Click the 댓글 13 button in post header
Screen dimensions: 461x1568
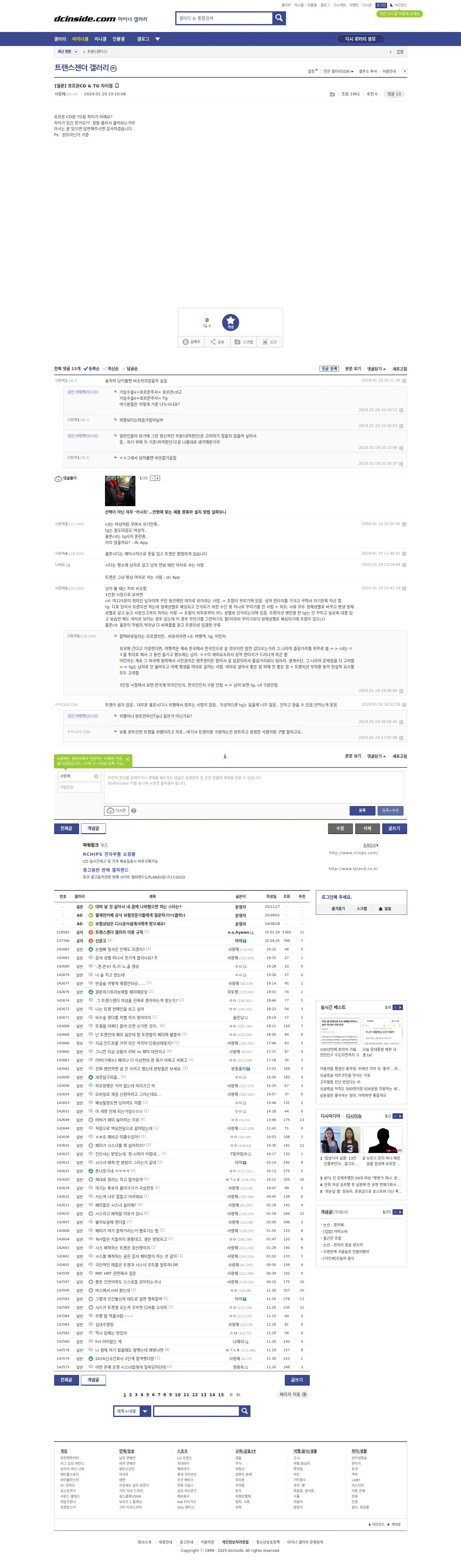(x=394, y=94)
